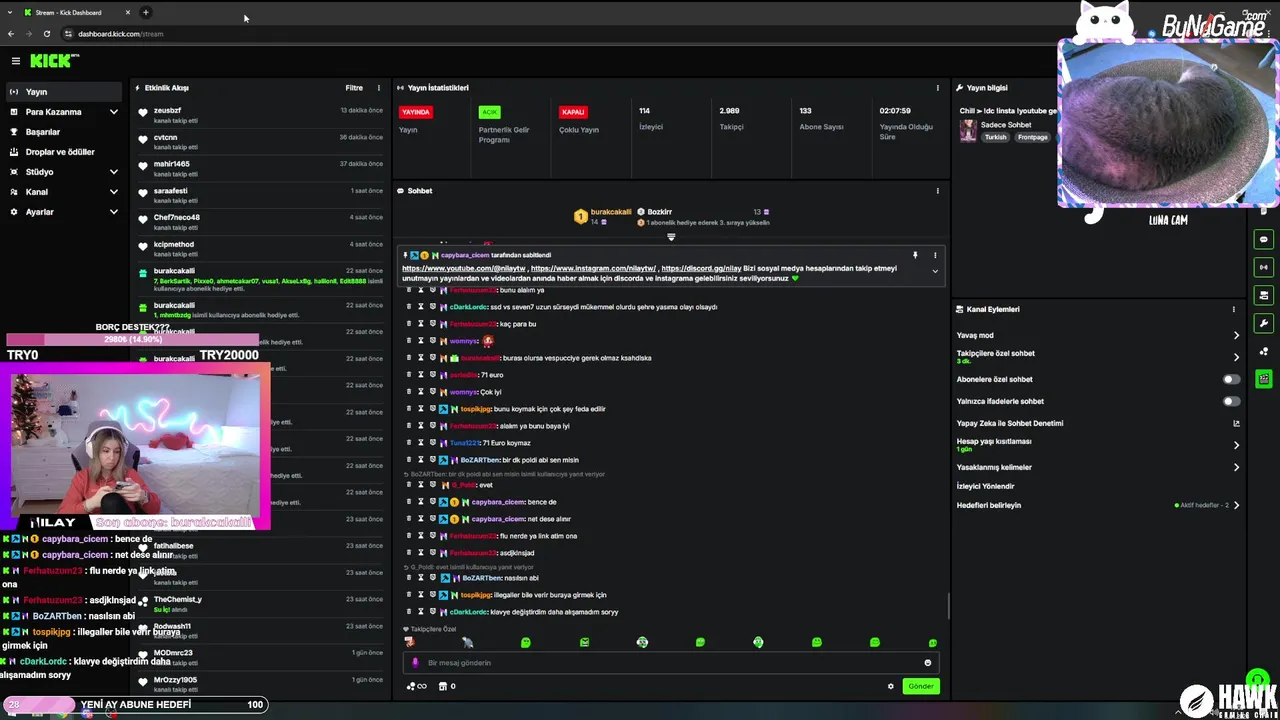Open the discord.gg/nilay link in the pinned message
Screen dimensions: 1280x720
pos(701,268)
